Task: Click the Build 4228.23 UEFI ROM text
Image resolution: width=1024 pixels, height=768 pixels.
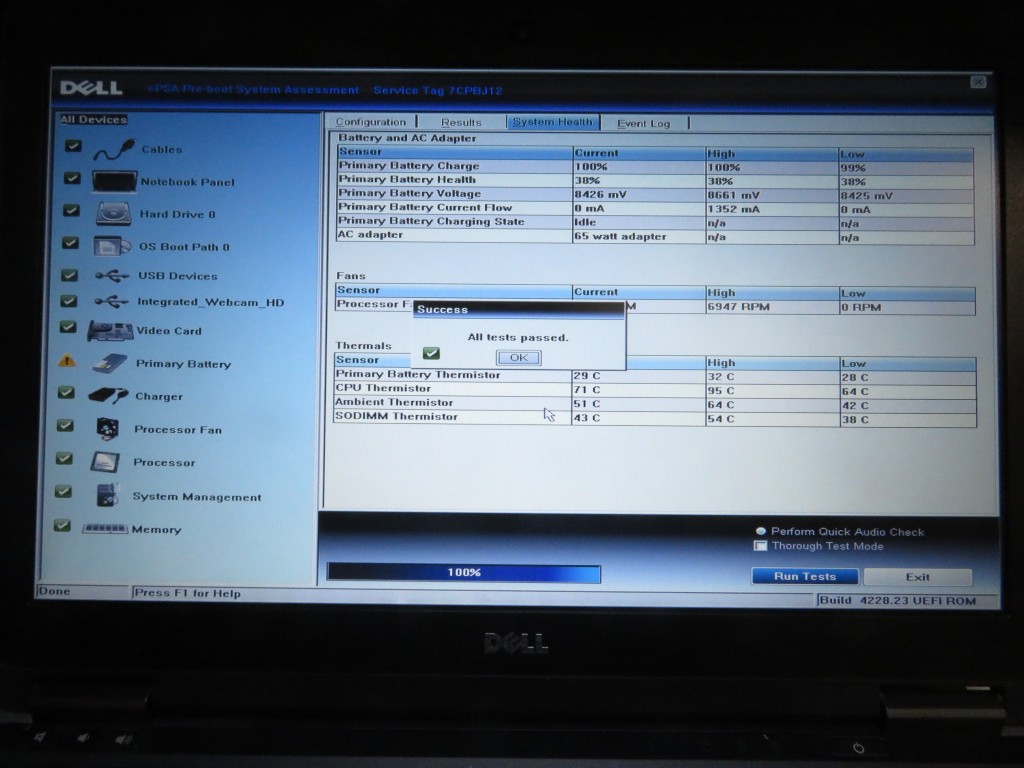Action: point(898,600)
